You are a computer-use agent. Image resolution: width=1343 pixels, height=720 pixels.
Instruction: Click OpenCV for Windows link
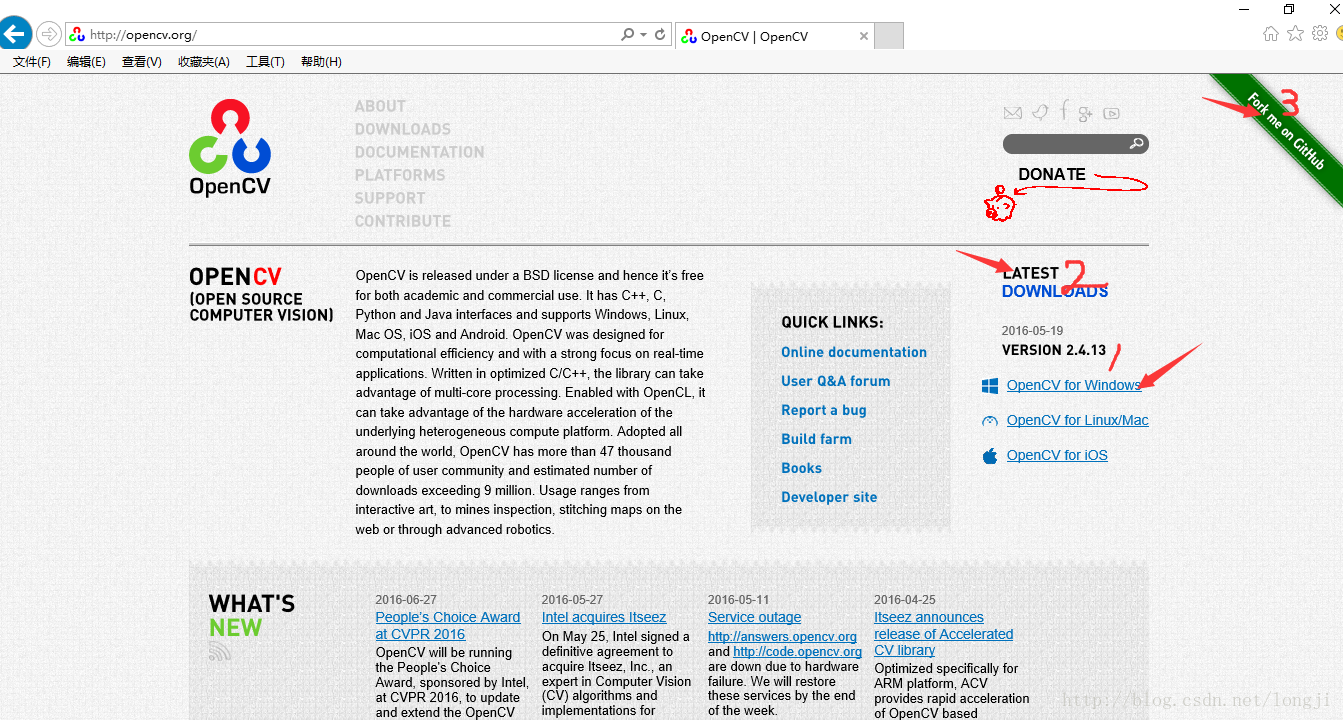tap(1074, 385)
